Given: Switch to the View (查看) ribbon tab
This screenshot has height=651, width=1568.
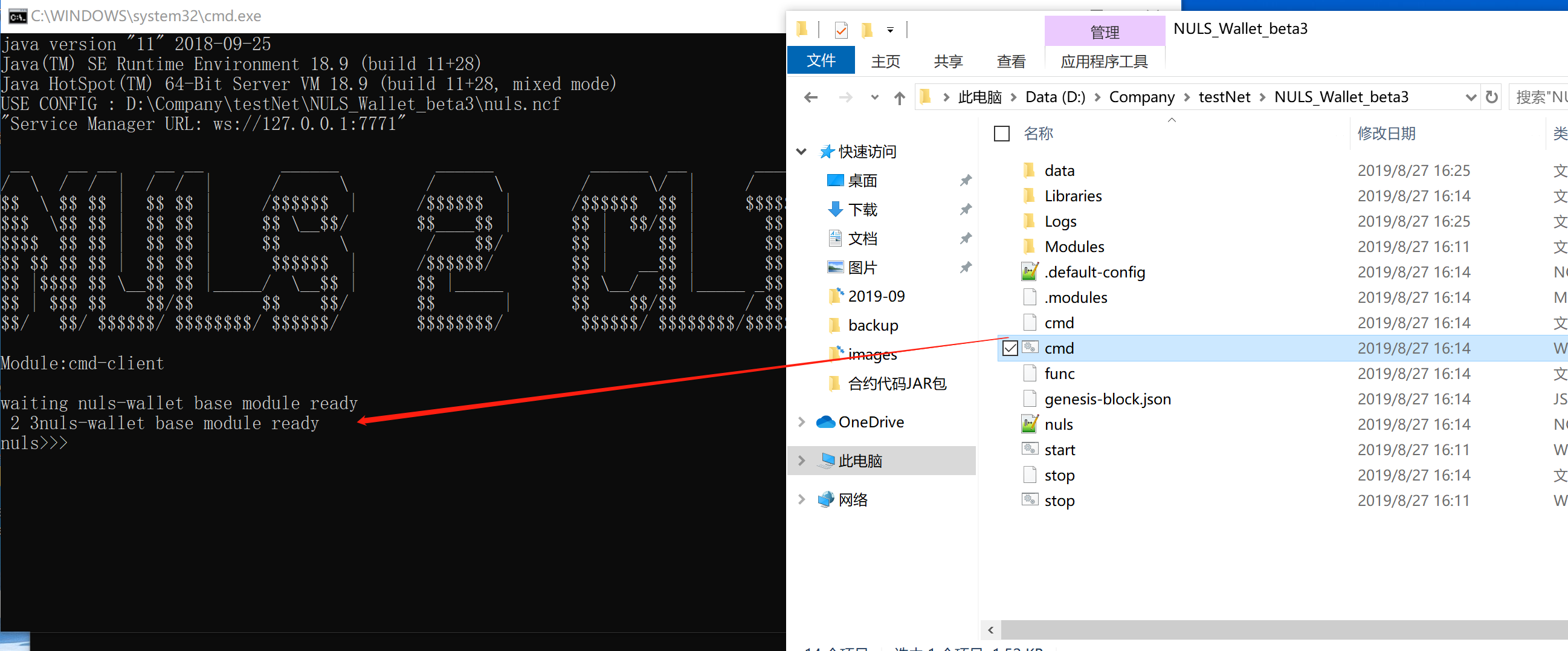Looking at the screenshot, I should pos(1010,62).
